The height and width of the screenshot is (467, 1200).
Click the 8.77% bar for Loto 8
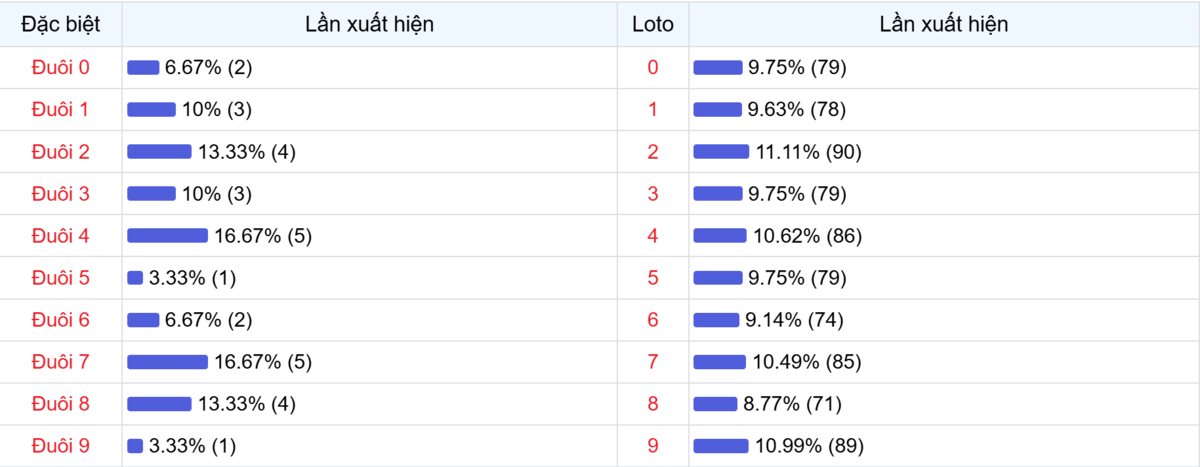715,404
